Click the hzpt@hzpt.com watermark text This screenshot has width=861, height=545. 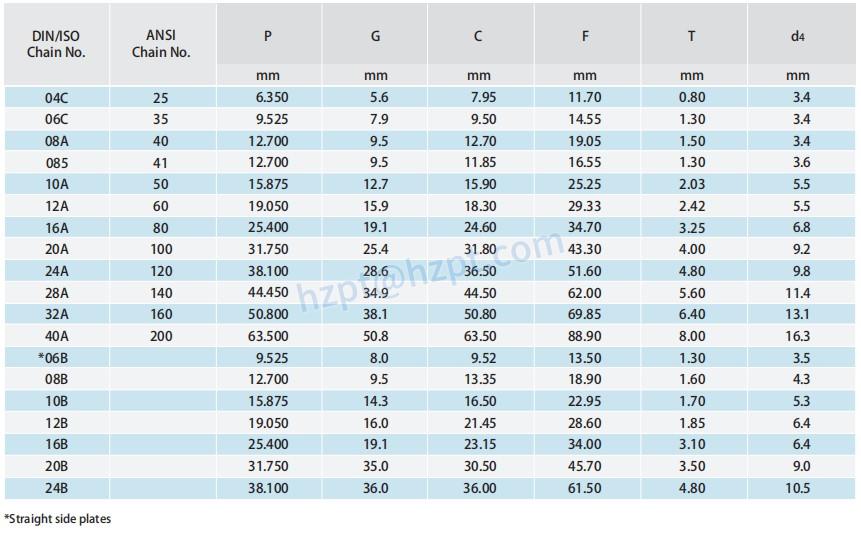(x=432, y=268)
